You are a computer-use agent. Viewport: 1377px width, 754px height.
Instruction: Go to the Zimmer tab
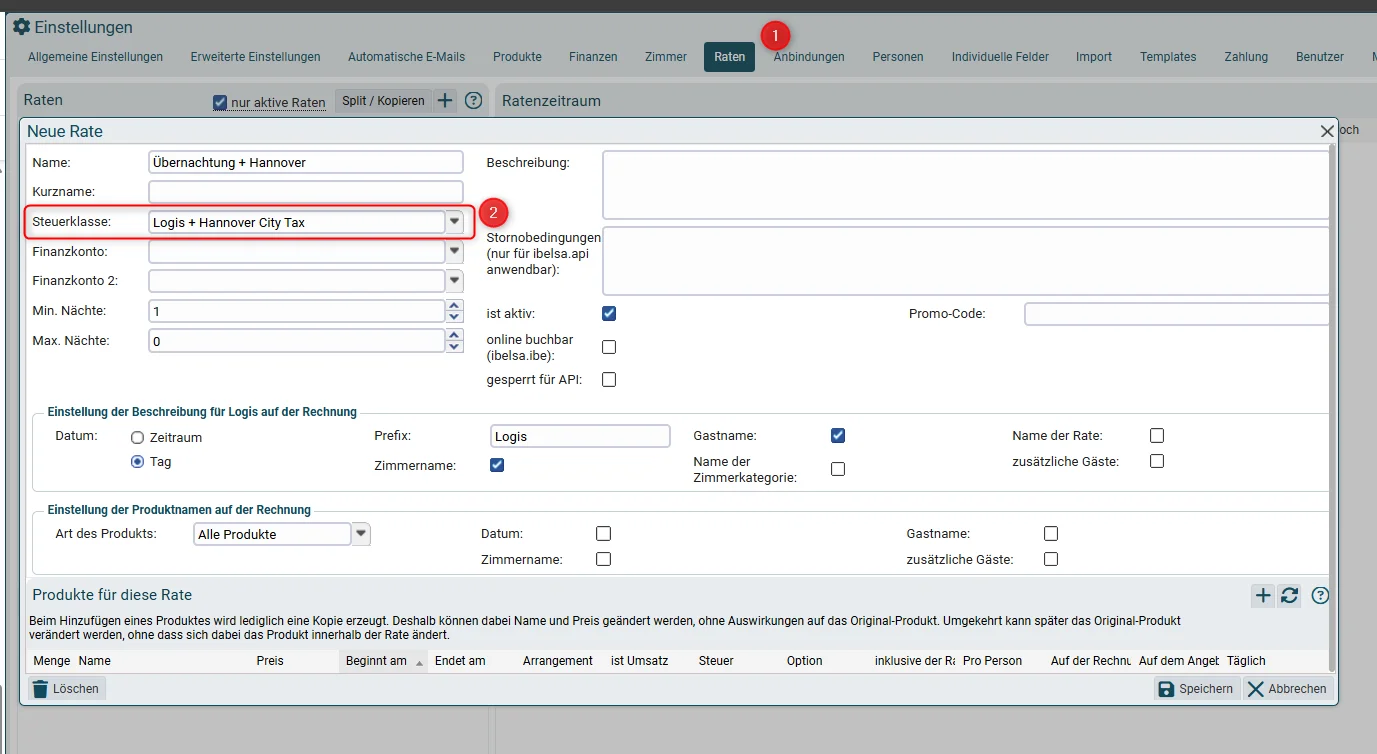pyautogui.click(x=666, y=57)
